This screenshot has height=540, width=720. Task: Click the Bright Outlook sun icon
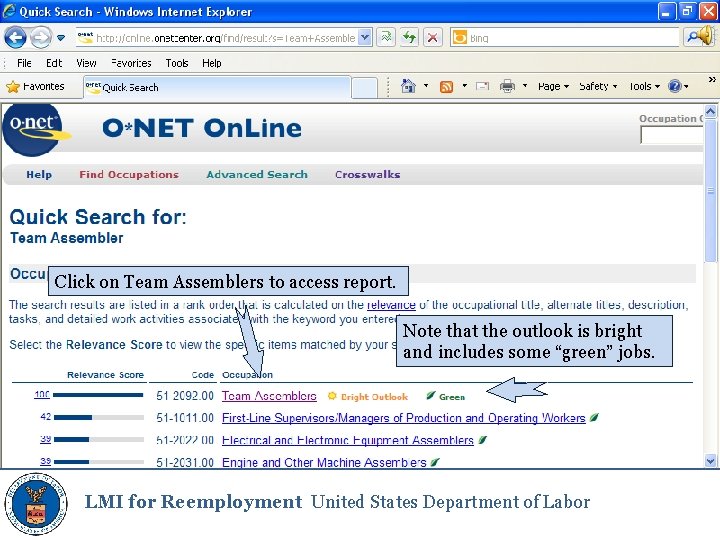point(332,396)
